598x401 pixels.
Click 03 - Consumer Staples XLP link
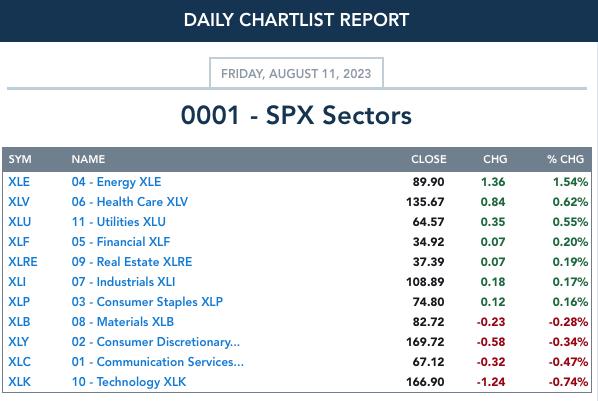click(147, 302)
